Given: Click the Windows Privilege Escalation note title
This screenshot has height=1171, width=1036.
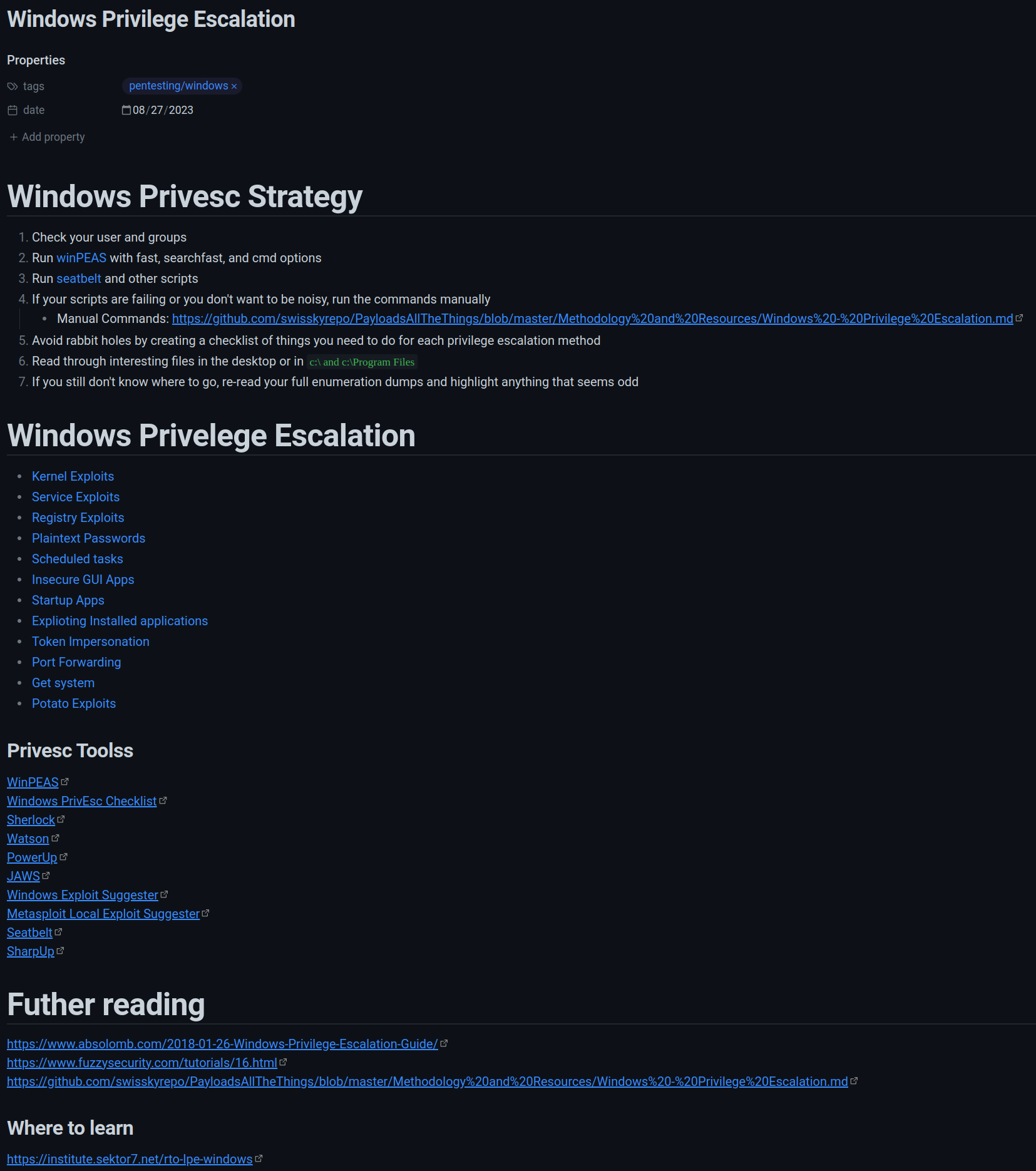Looking at the screenshot, I should 151,19.
